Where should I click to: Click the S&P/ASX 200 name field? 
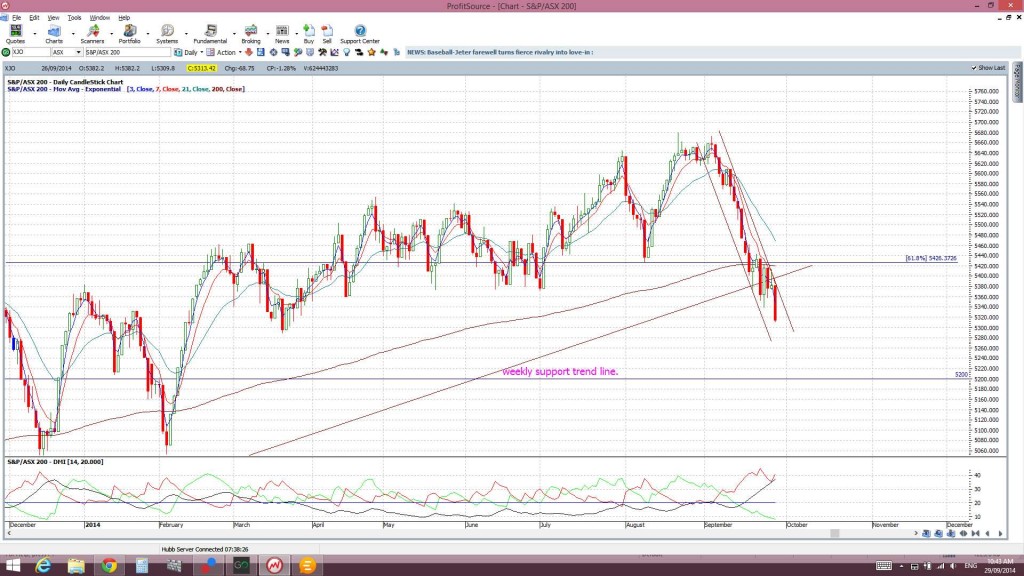(x=127, y=52)
